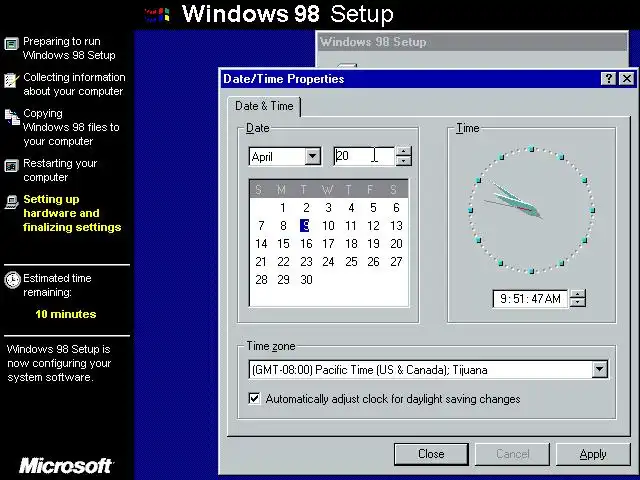Viewport: 640px width, 480px height.
Task: Close the Date/Time Properties dialog
Action: coord(627,78)
